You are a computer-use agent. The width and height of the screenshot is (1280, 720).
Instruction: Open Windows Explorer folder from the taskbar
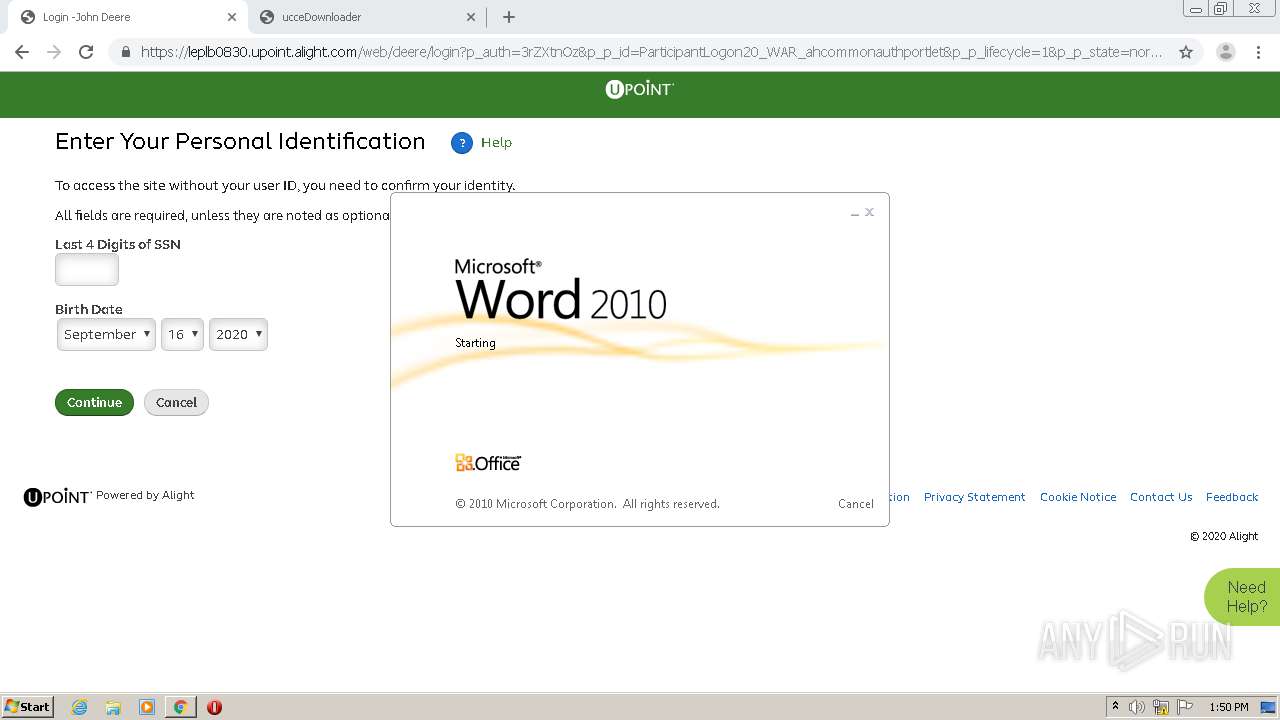113,707
